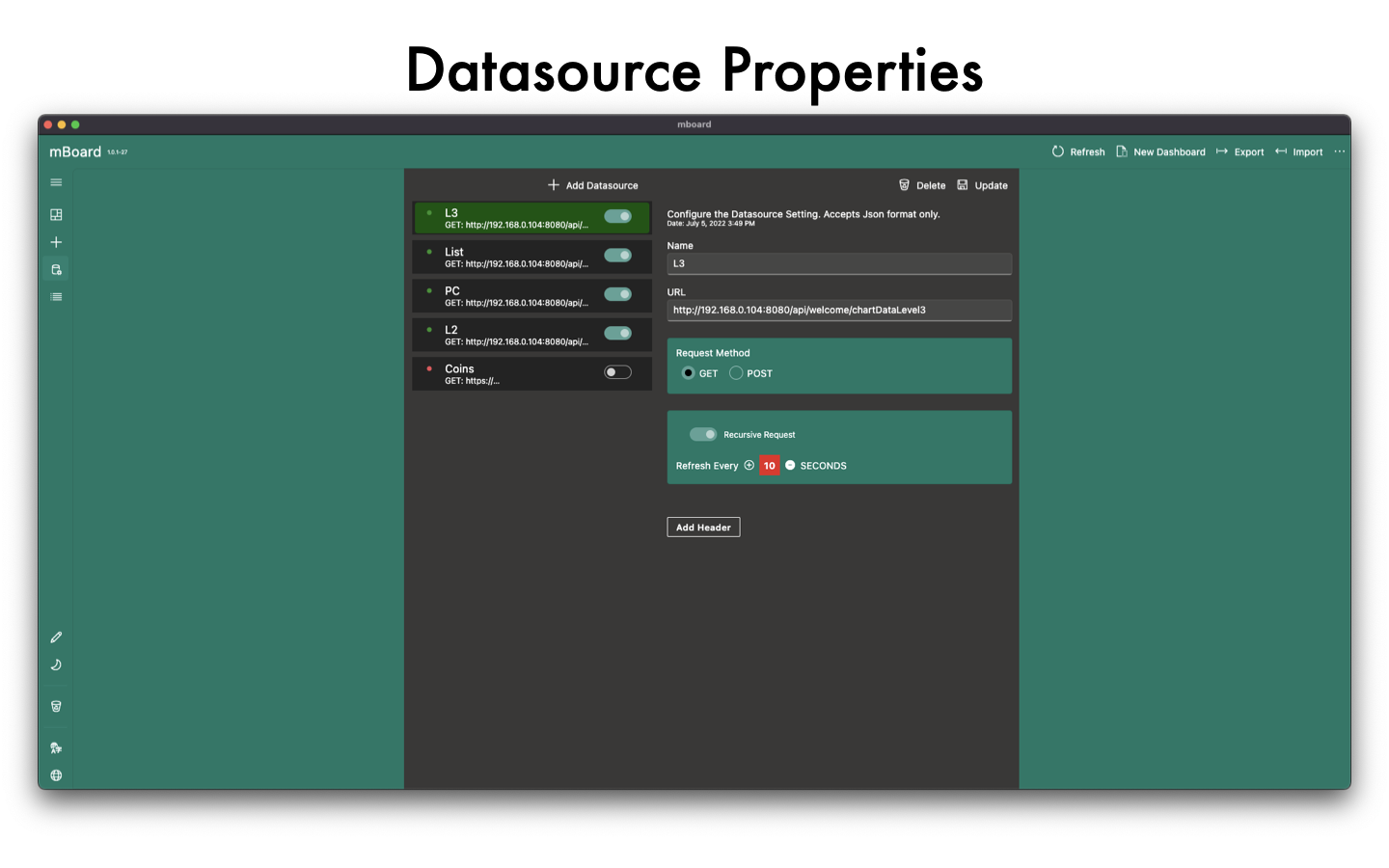Click the Refresh button in top bar

click(x=1078, y=151)
